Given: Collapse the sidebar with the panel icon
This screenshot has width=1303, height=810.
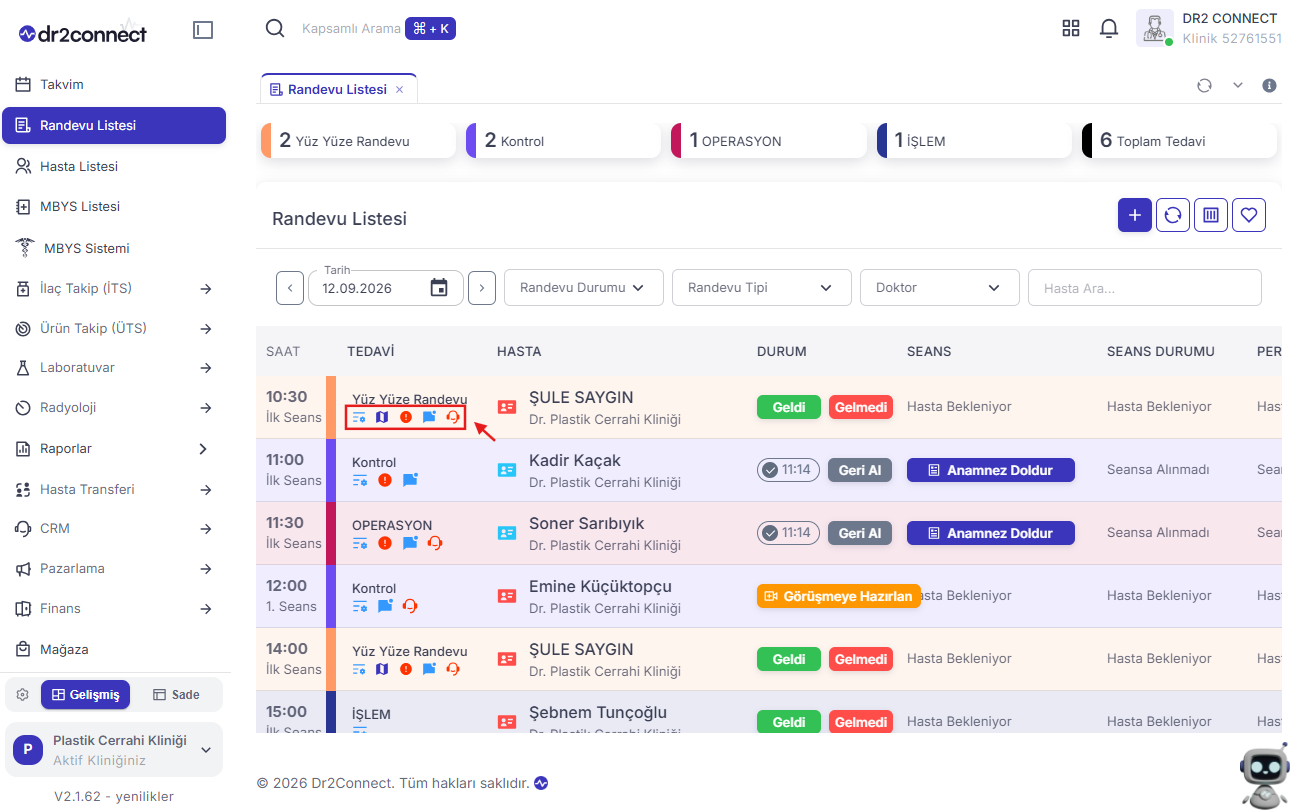Looking at the screenshot, I should [x=203, y=30].
